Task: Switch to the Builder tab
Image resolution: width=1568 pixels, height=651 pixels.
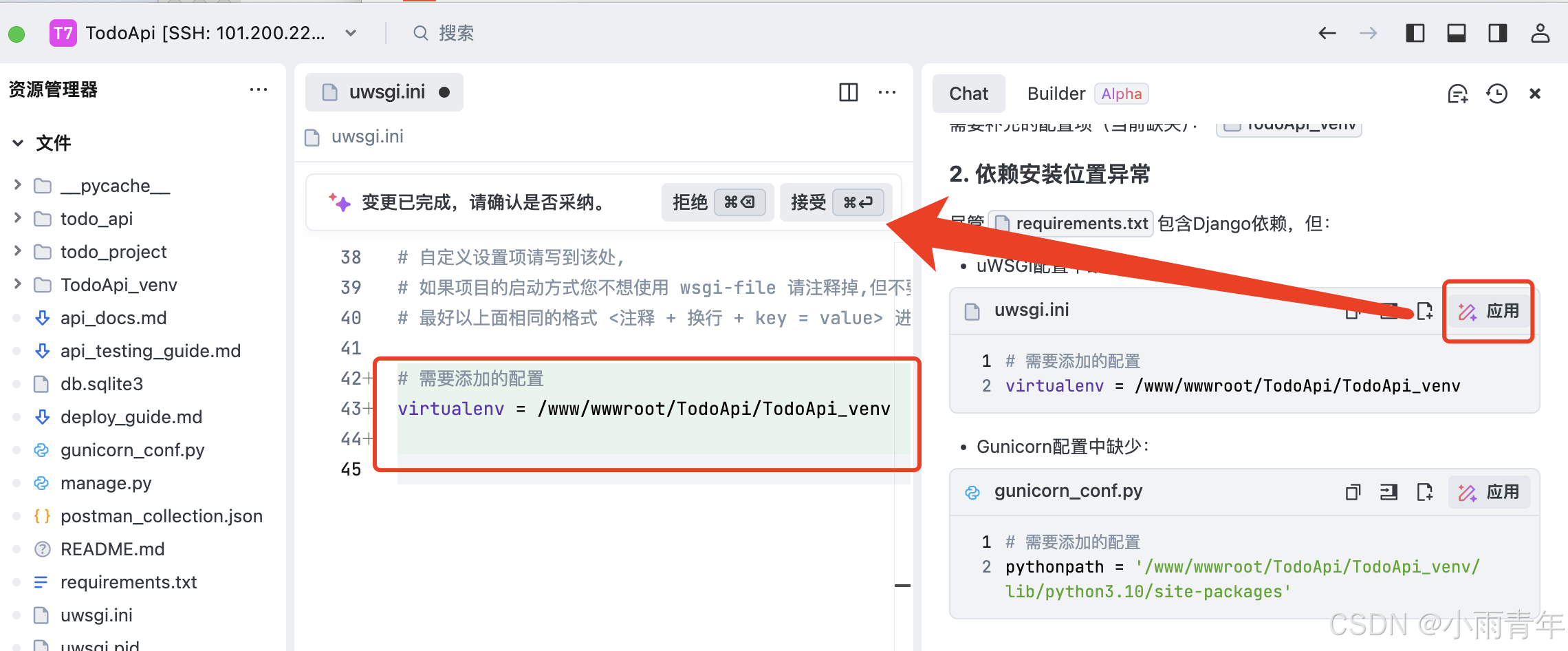Action: (x=1056, y=94)
